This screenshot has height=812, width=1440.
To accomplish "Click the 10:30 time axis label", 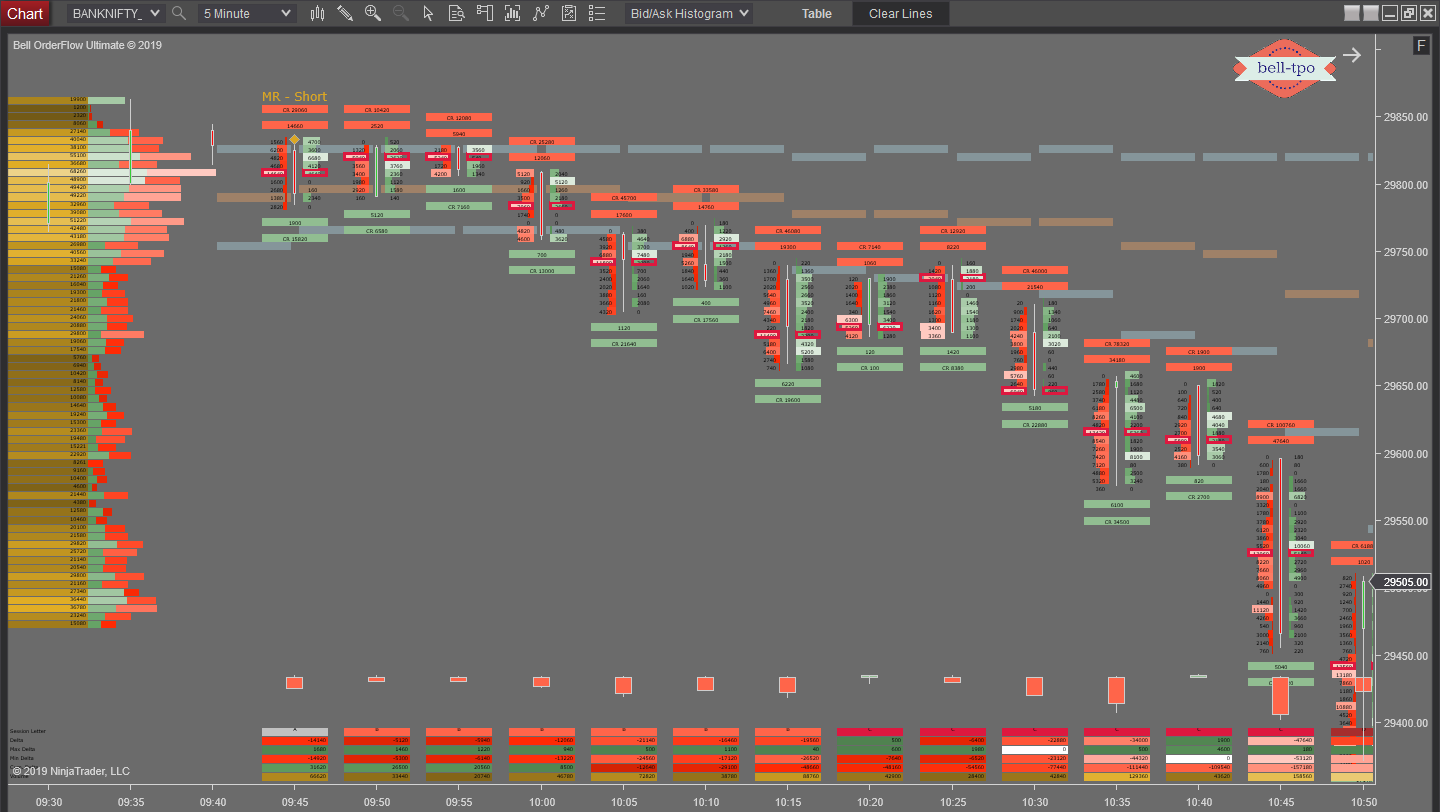I will pyautogui.click(x=1035, y=802).
